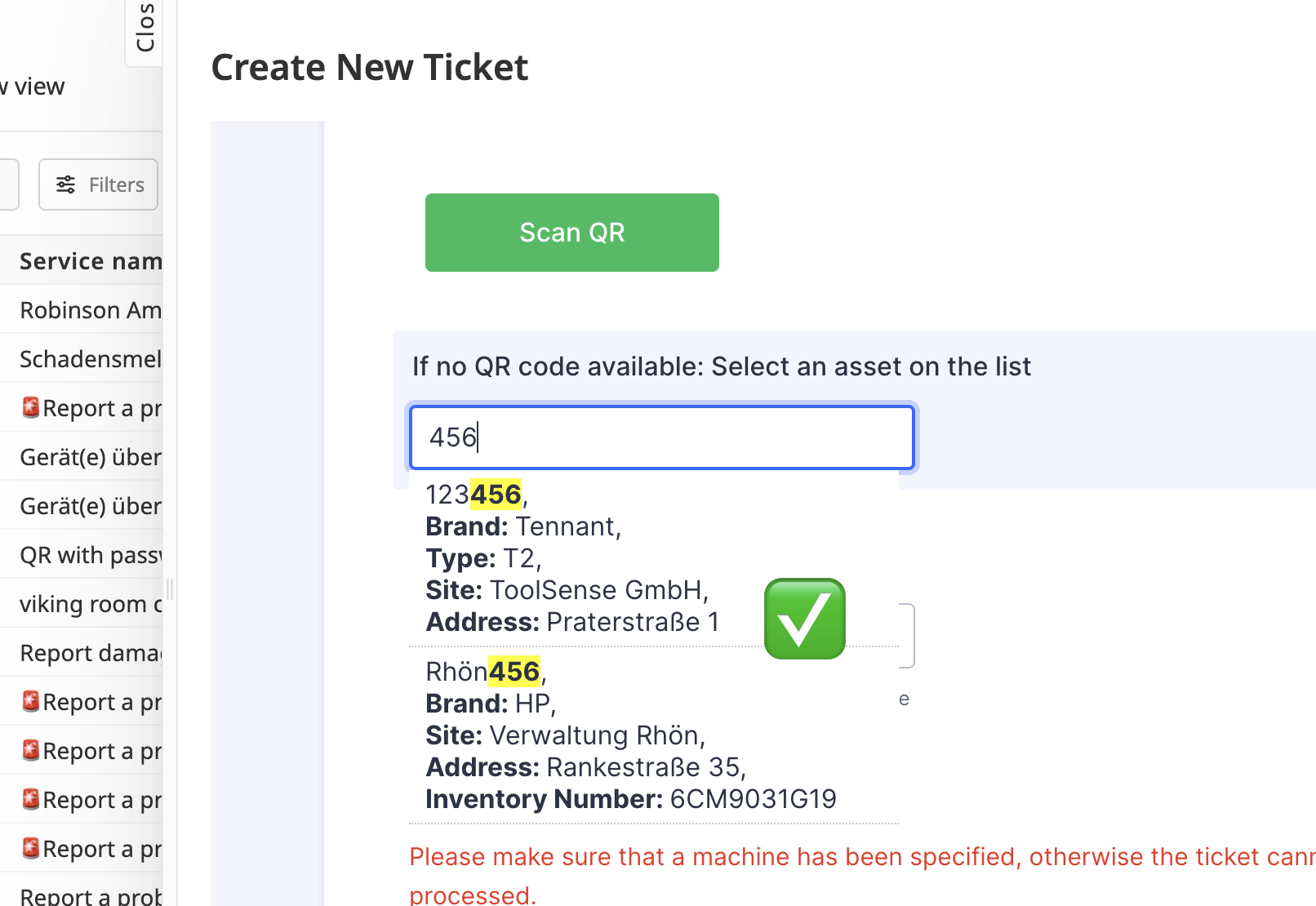Open the Report damag service row

(90, 653)
